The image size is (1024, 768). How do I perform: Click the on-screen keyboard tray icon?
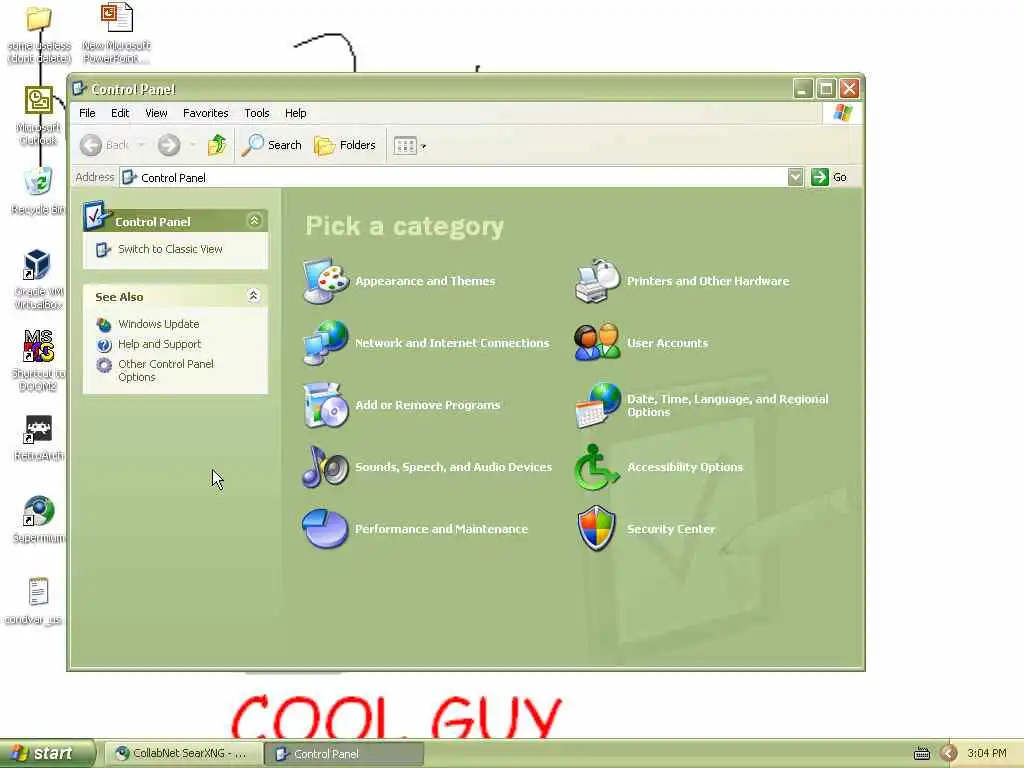pyautogui.click(x=922, y=754)
